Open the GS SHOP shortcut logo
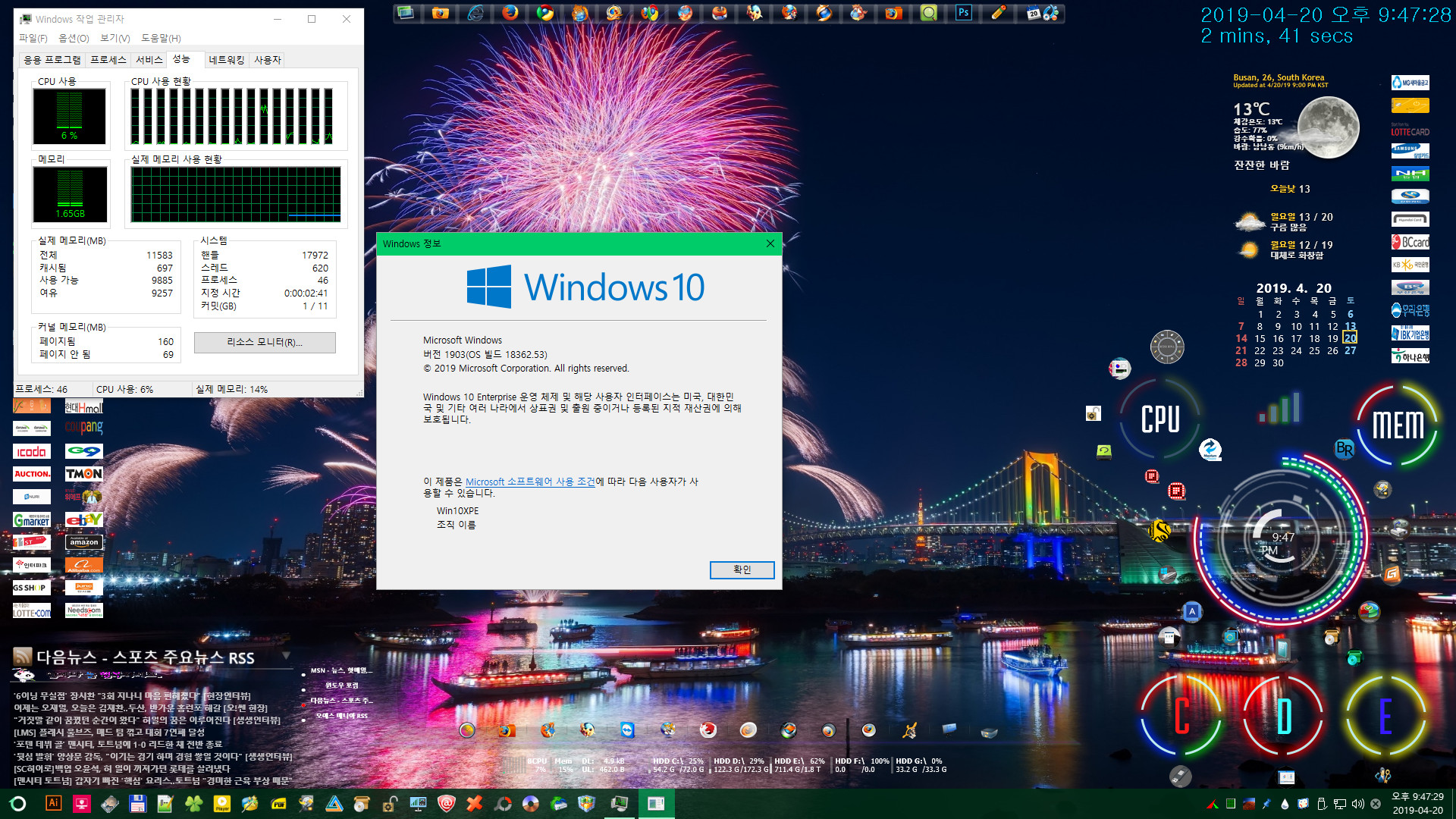 coord(32,588)
